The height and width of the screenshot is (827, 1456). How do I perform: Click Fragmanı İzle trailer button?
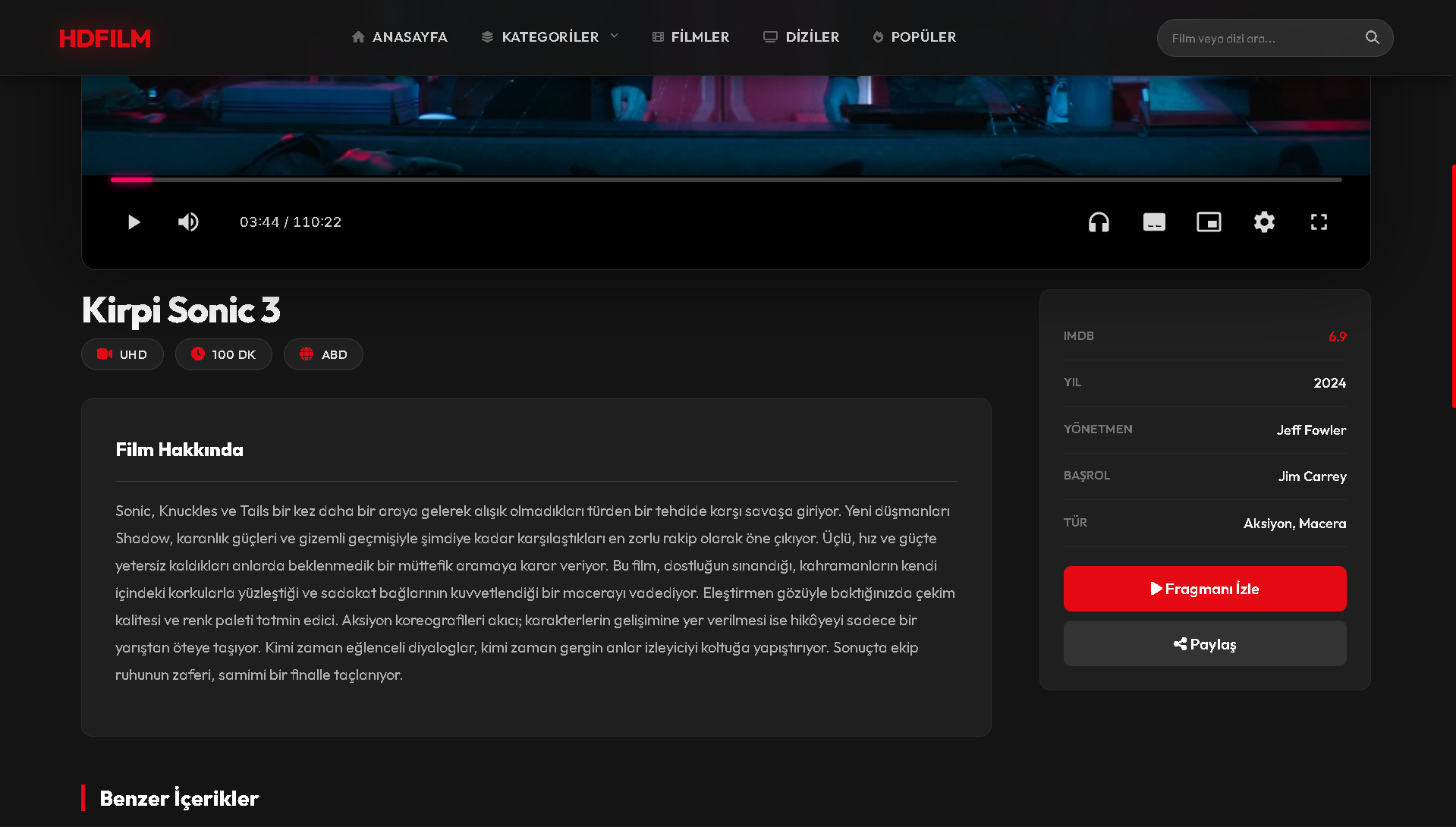click(1205, 589)
